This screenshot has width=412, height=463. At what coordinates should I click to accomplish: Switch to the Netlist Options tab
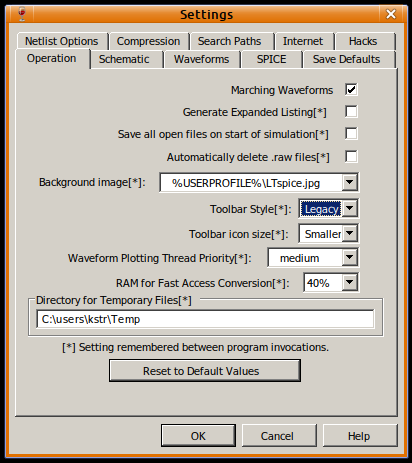pos(62,41)
